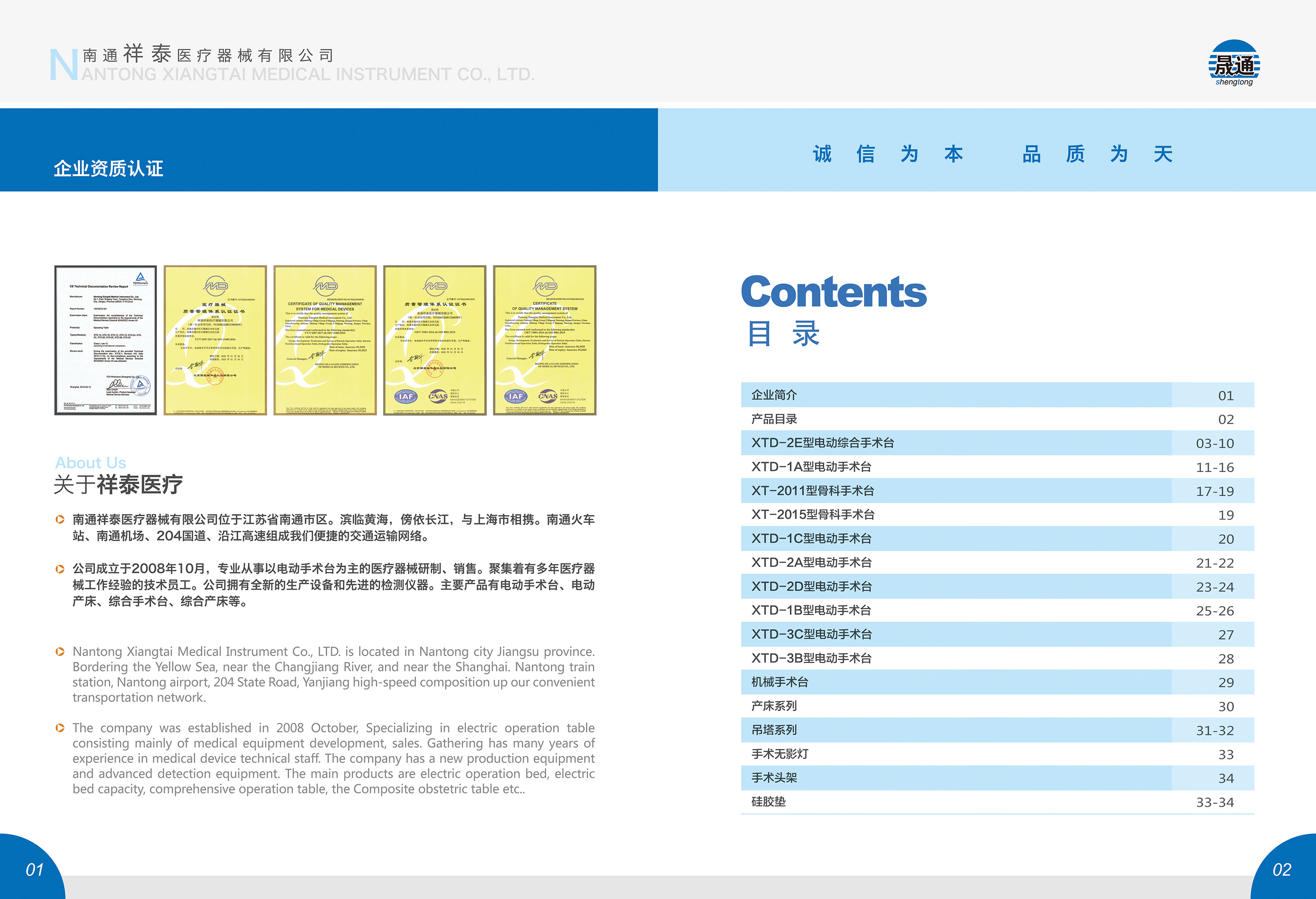Click the 企业资质认证 banner heading
Image resolution: width=1316 pixels, height=899 pixels.
(x=109, y=168)
